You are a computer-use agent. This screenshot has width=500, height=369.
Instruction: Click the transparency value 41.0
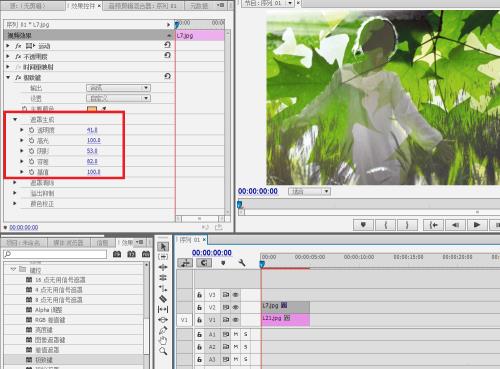[x=92, y=130]
